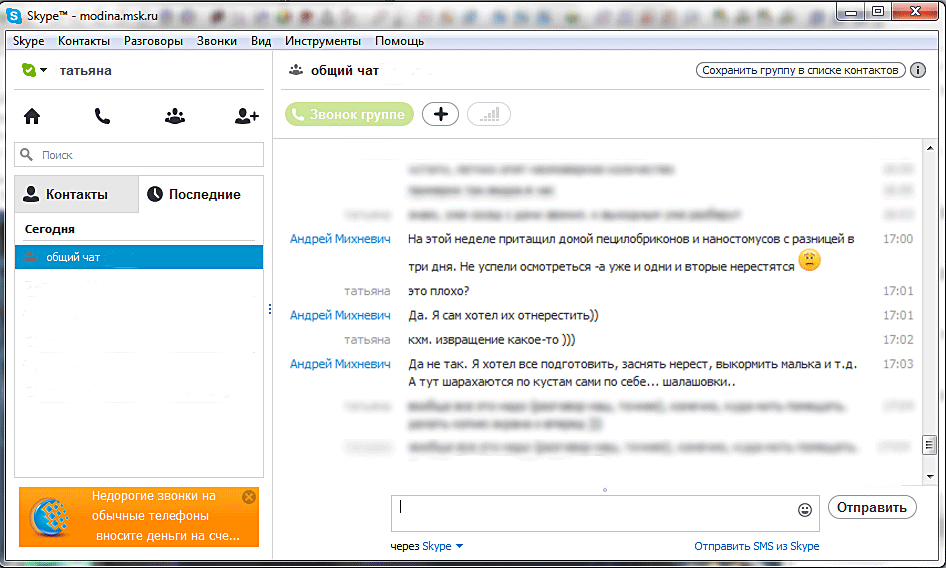
Task: Click the add contact icon
Action: pos(247,116)
